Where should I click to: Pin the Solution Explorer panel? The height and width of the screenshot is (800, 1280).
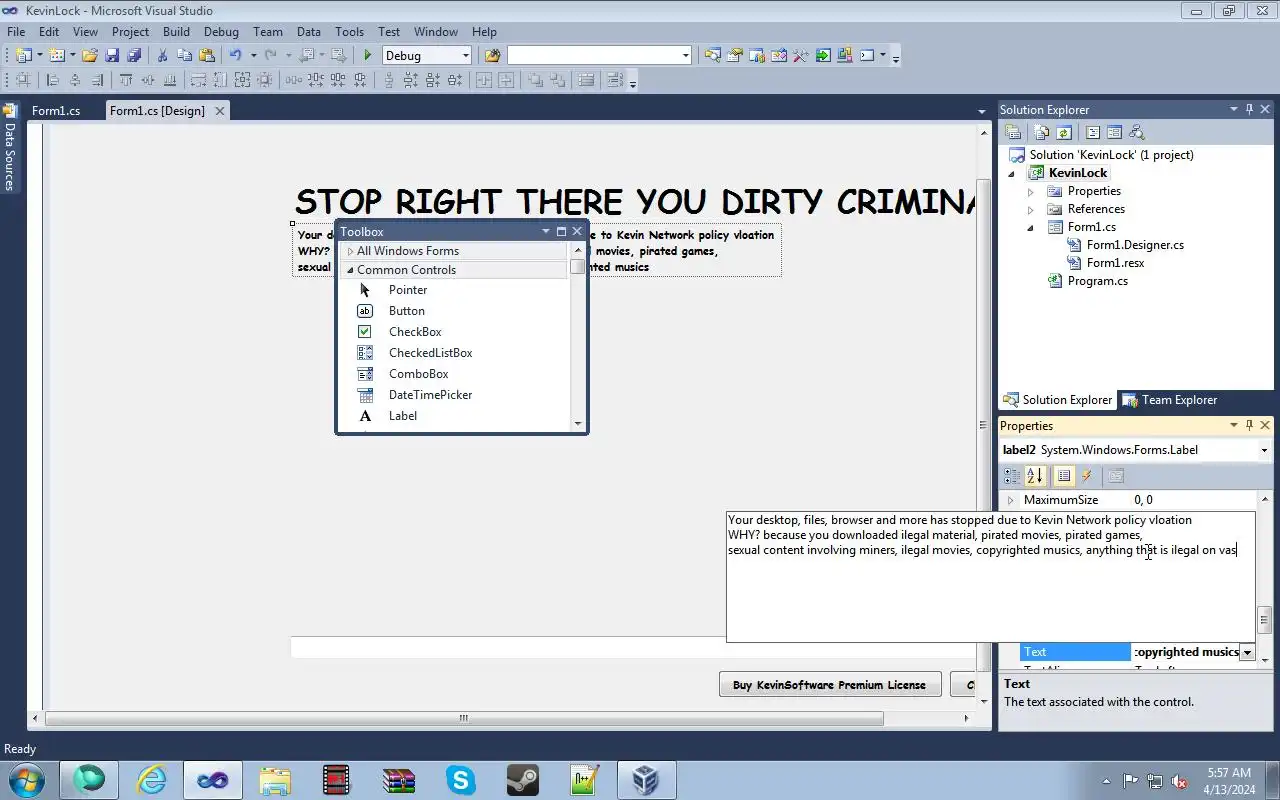pyautogui.click(x=1249, y=110)
